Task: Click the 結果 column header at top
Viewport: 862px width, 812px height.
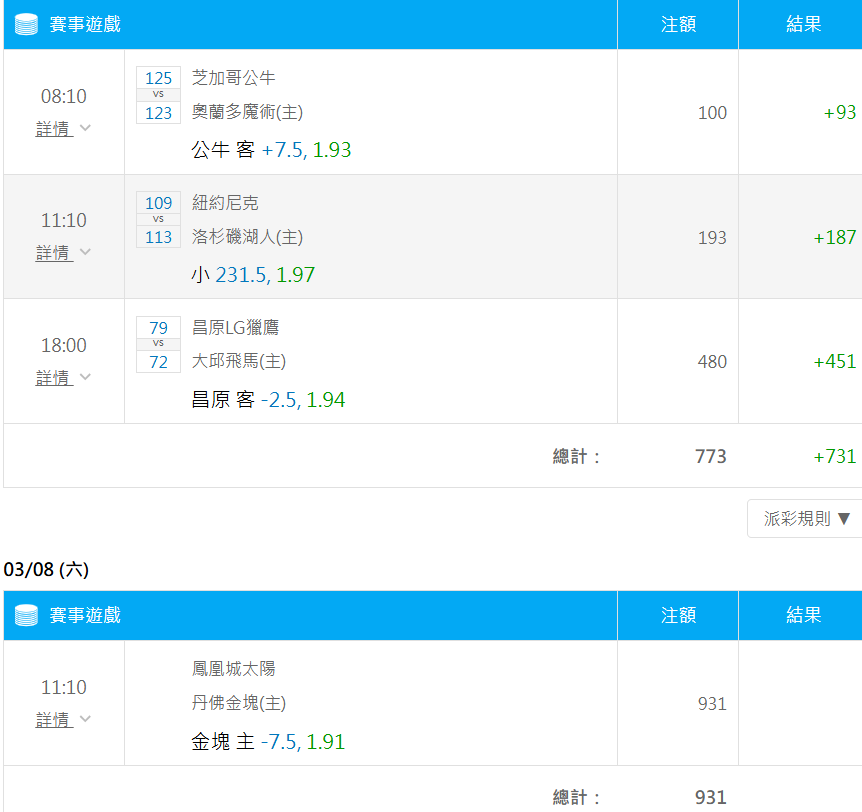Action: pyautogui.click(x=803, y=25)
